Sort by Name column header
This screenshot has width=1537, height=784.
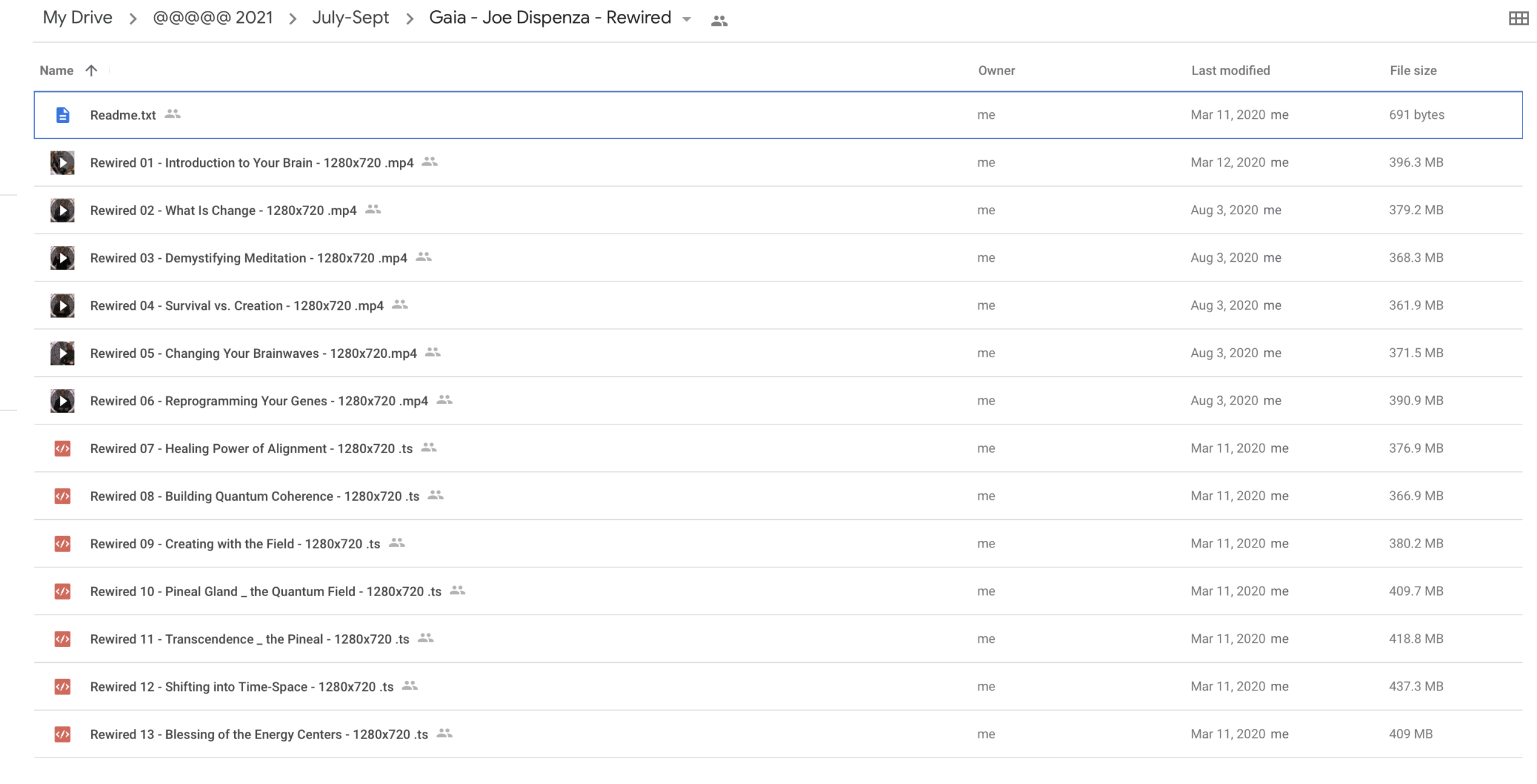pyautogui.click(x=56, y=71)
